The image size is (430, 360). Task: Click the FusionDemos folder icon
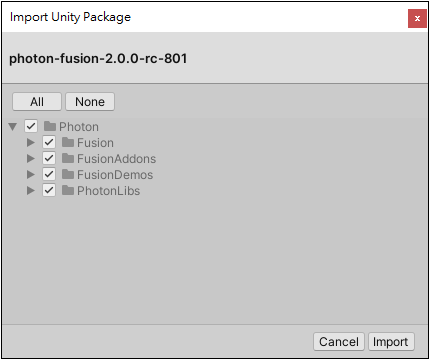click(x=68, y=174)
